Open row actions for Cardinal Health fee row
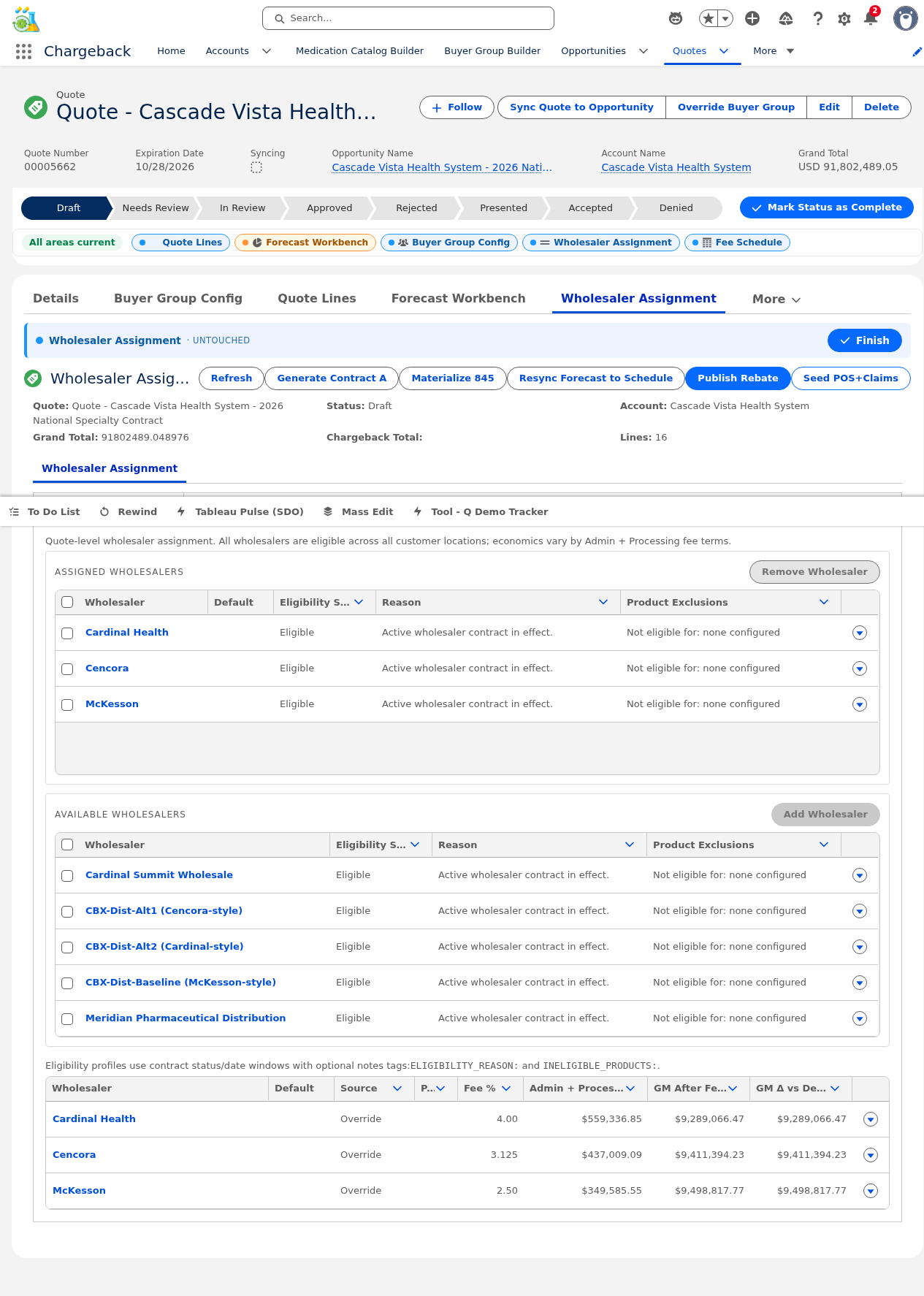The image size is (924, 1296). (x=871, y=1119)
